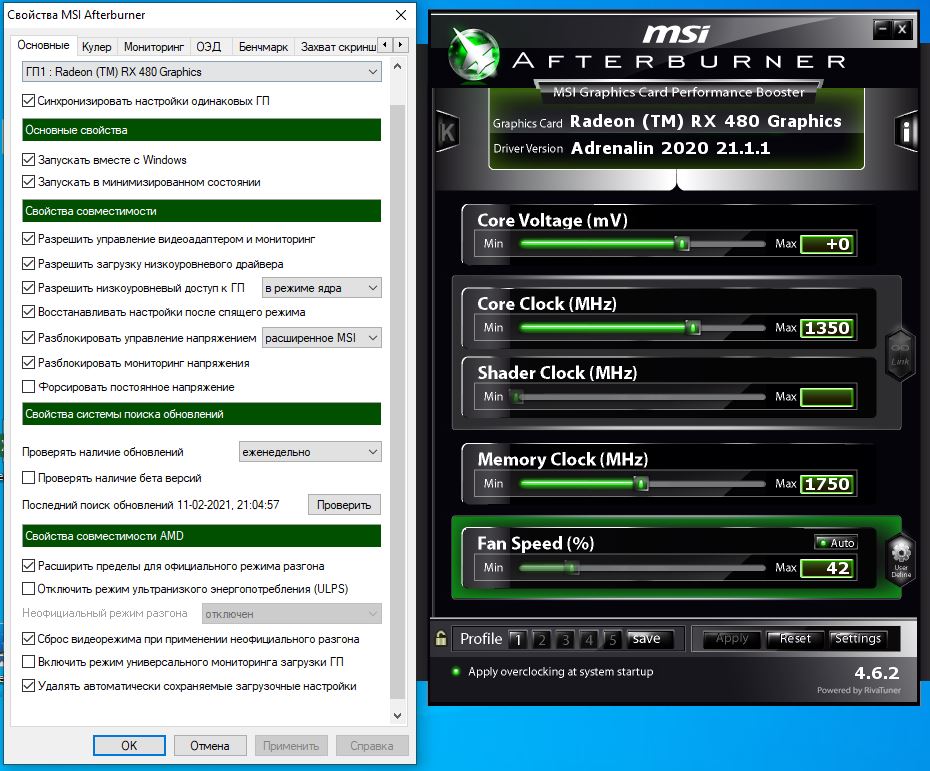
Task: Click the Core Clock slider handle
Action: (x=692, y=327)
